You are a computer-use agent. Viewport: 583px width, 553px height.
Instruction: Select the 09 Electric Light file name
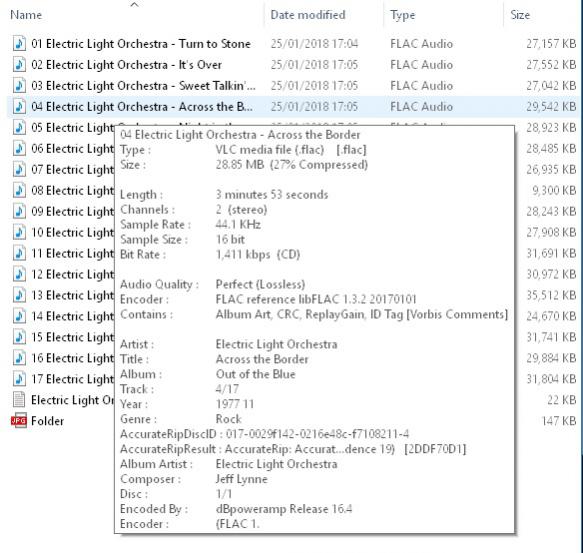pos(73,212)
